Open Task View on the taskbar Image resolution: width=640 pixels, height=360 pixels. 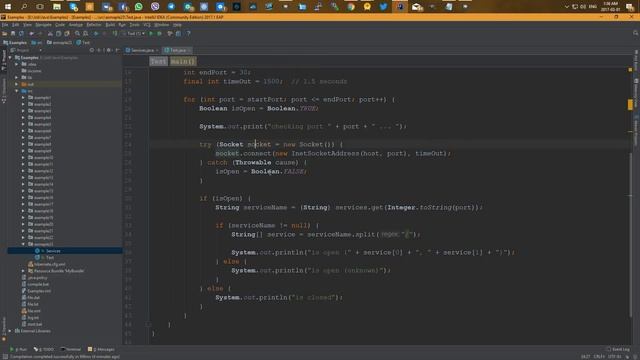pyautogui.click(x=40, y=7)
